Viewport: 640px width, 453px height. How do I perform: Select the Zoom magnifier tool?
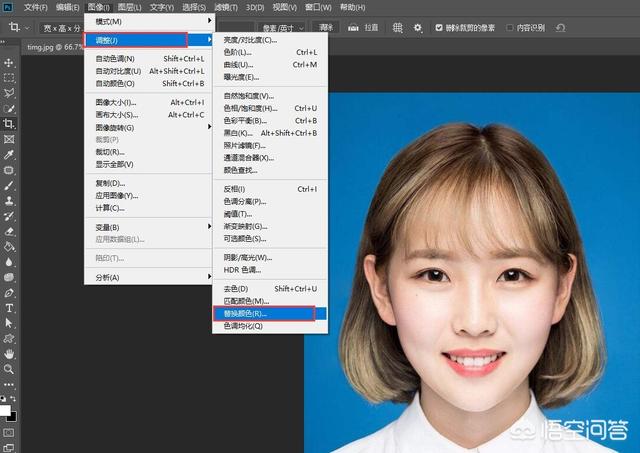click(x=9, y=369)
